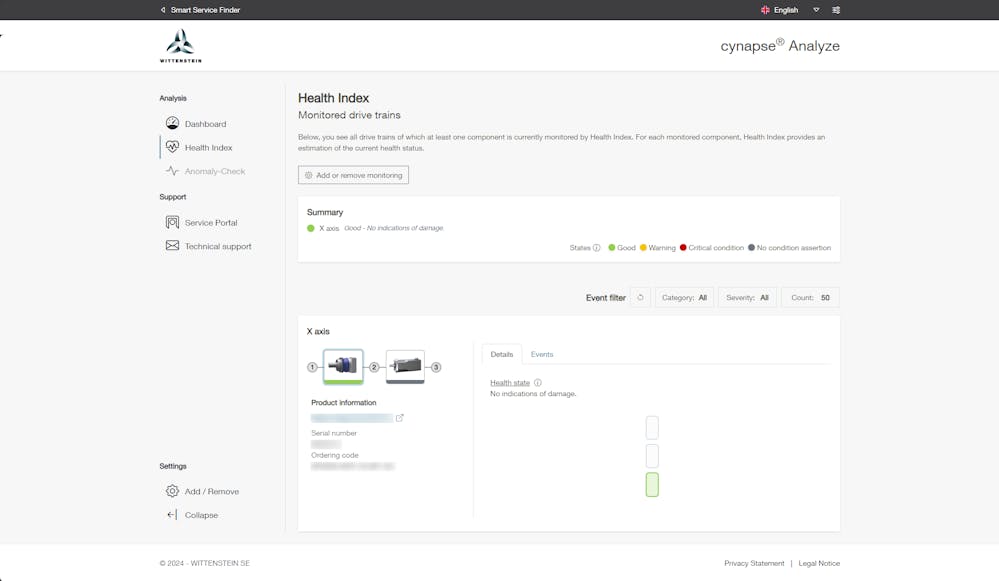Viewport: 999px width, 581px height.
Task: Click the green X axis status dot
Action: tap(311, 228)
